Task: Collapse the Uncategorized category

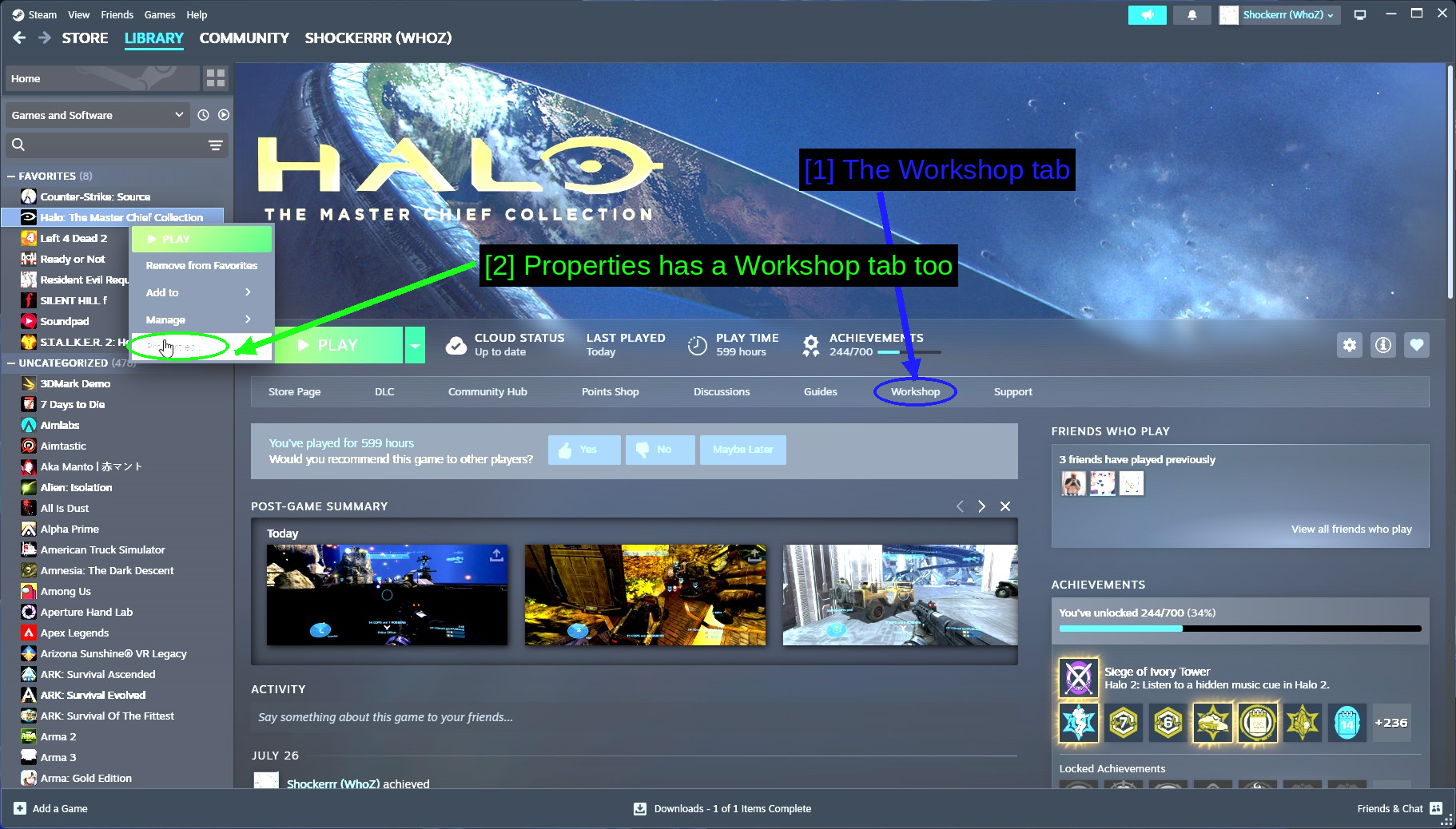Action: (11, 363)
